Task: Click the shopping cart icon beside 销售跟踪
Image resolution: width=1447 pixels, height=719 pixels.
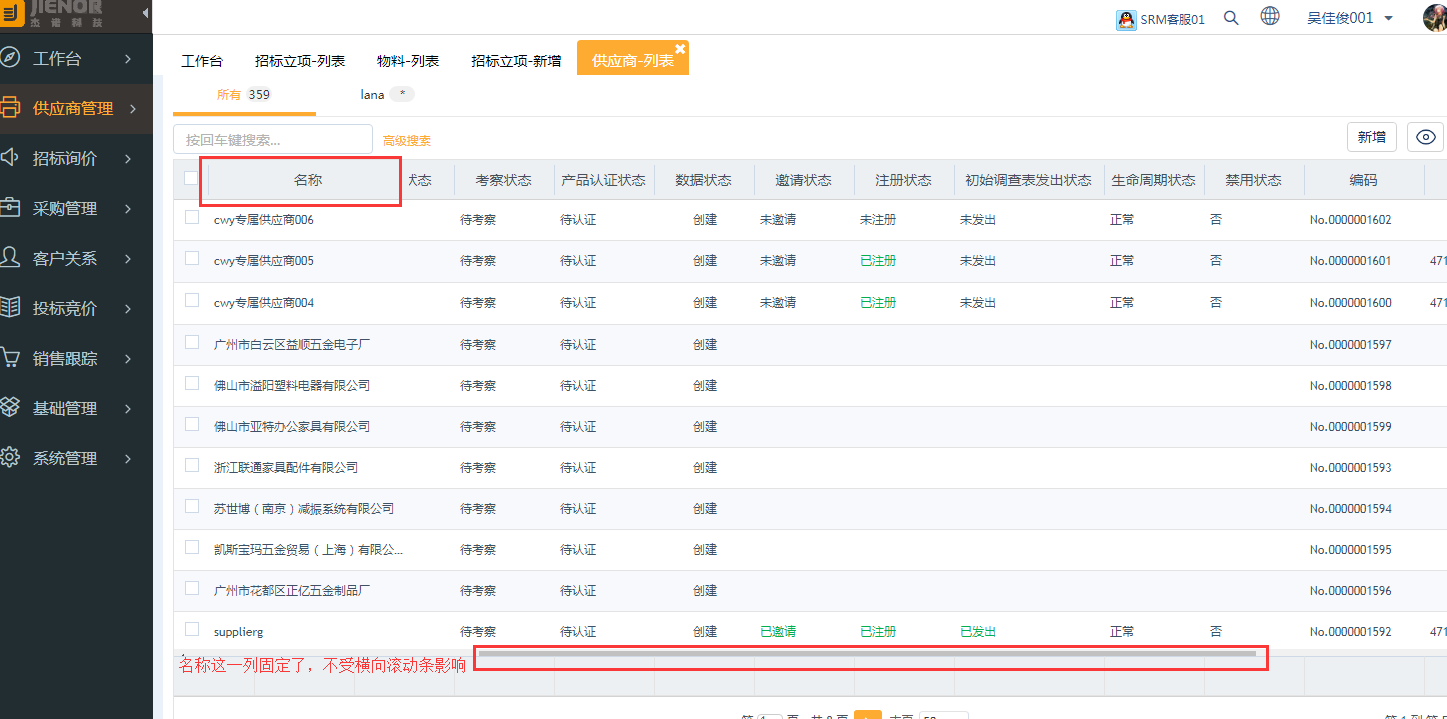Action: (x=9, y=358)
